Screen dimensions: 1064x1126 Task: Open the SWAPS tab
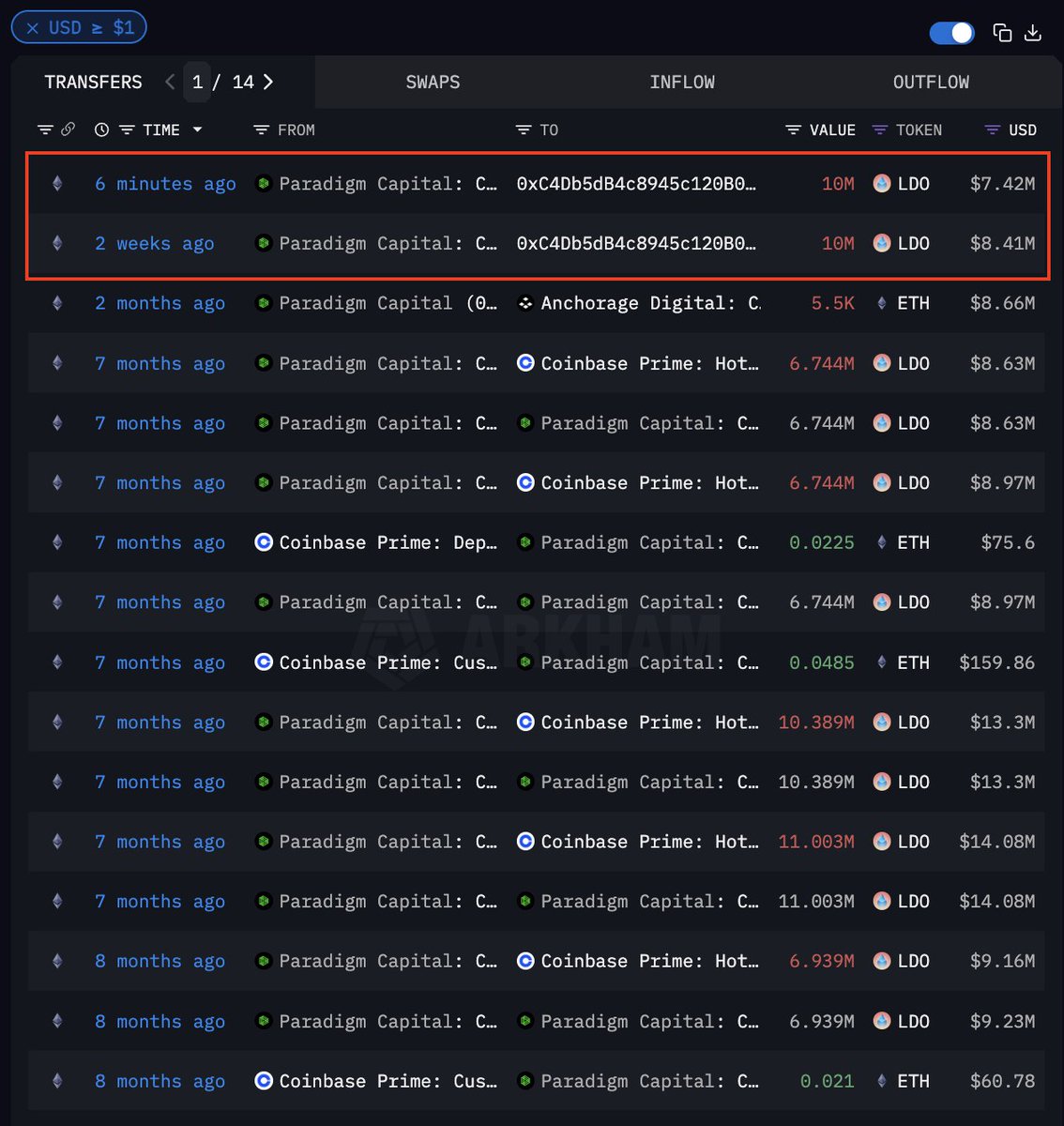[x=433, y=83]
